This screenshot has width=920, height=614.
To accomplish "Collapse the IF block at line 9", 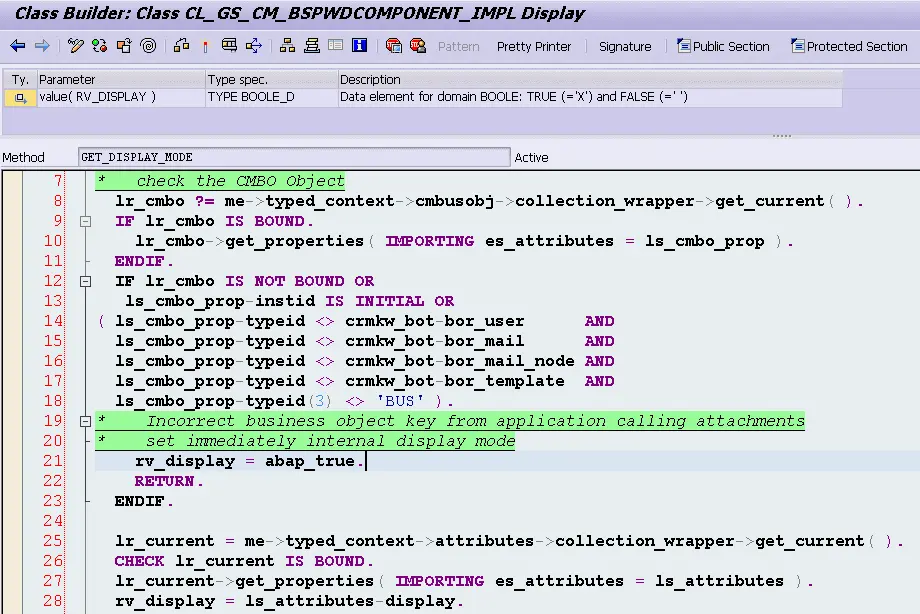I will [x=86, y=221].
